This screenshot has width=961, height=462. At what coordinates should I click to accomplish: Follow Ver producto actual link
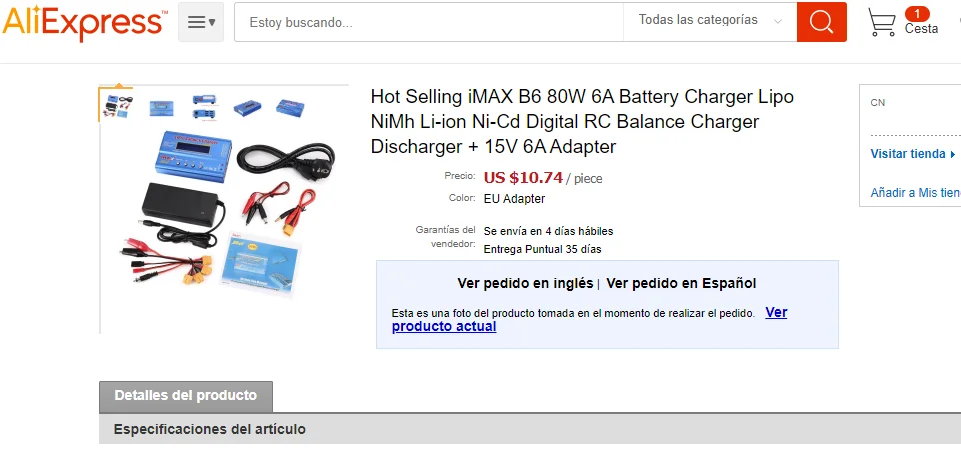589,319
